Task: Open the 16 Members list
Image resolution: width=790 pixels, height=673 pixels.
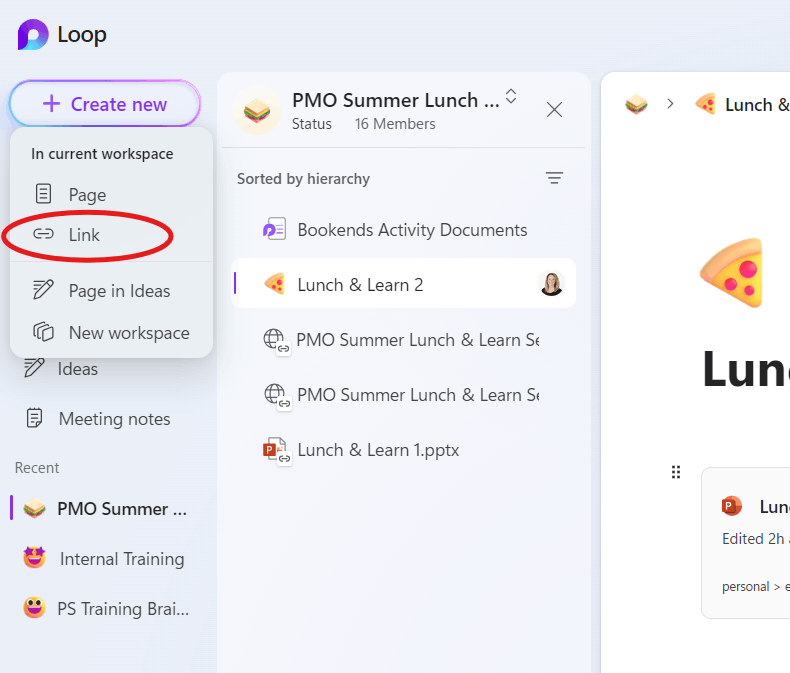Action: (x=395, y=124)
